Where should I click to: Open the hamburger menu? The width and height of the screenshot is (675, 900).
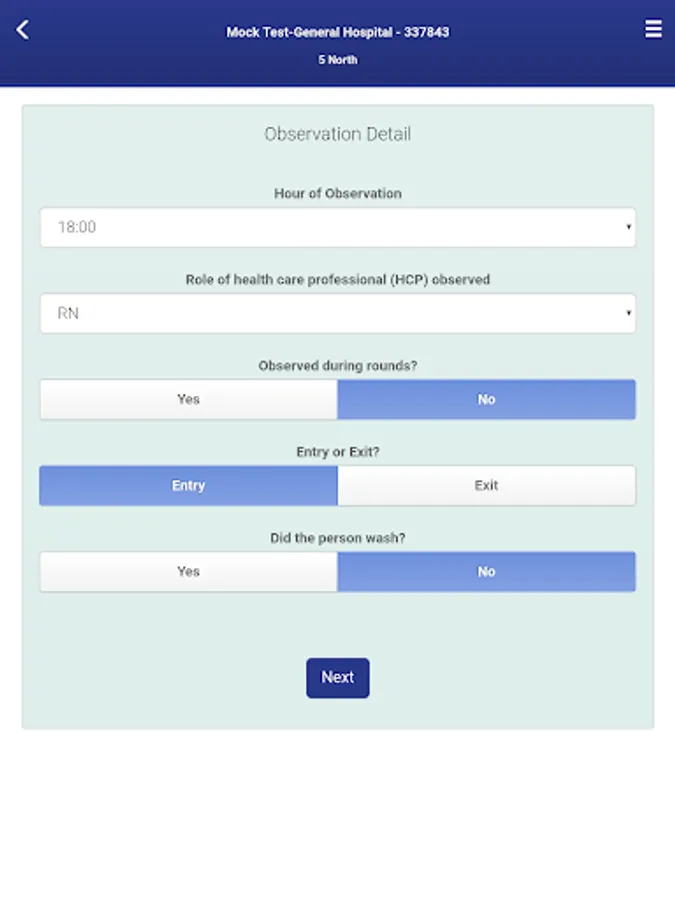tap(653, 29)
